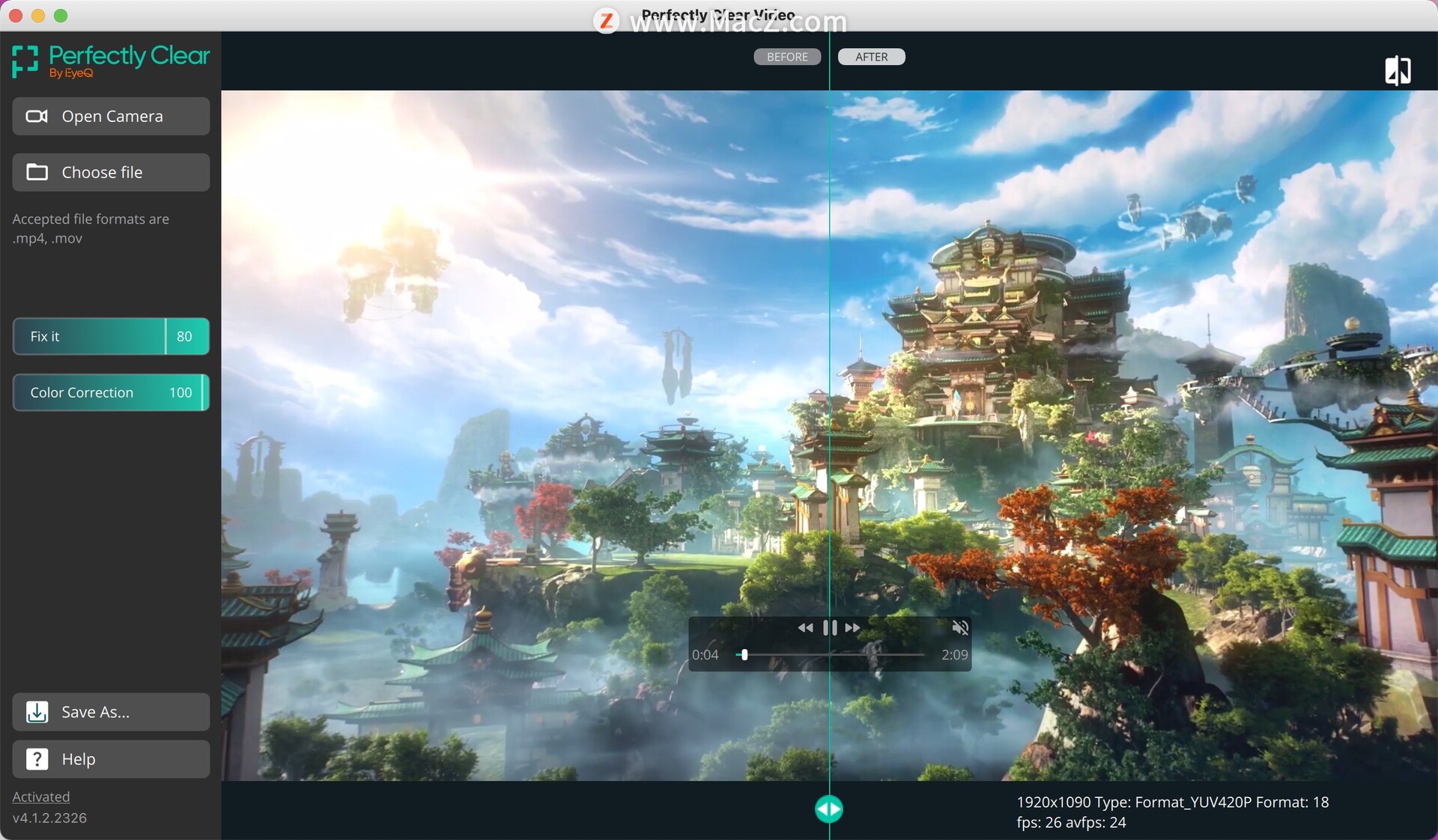Click the download icon on Save As
1438x840 pixels.
click(37, 712)
